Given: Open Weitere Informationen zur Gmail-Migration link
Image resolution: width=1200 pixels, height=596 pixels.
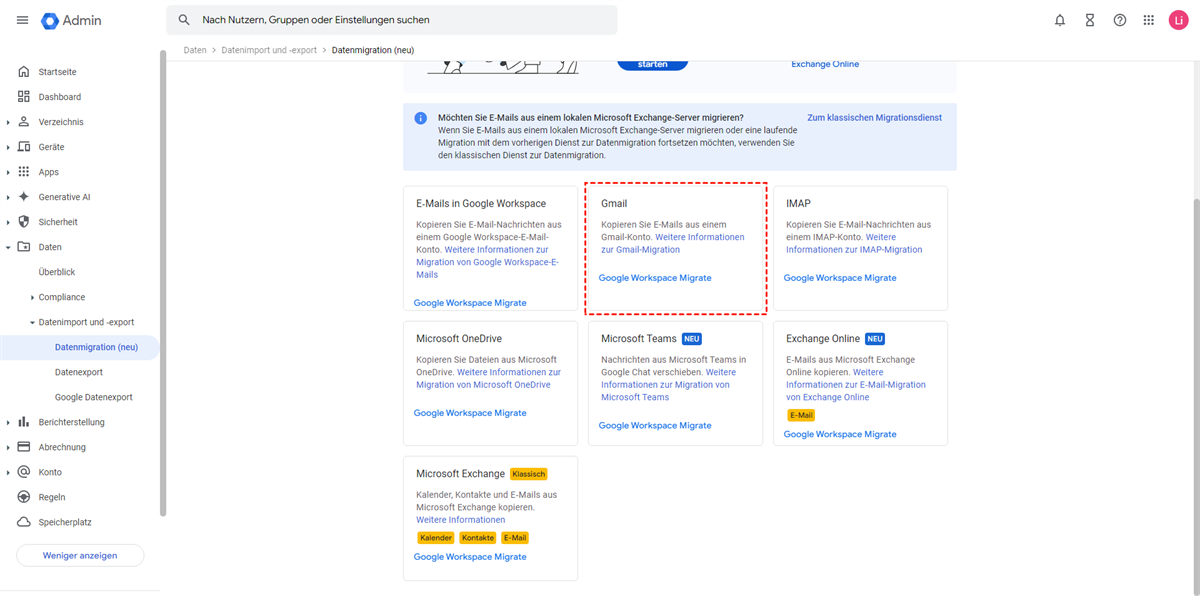Looking at the screenshot, I should pyautogui.click(x=673, y=243).
